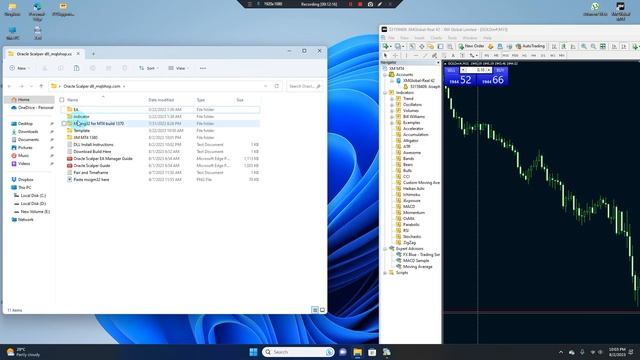Viewport: 640px width, 360px height.
Task: Click the refresh icon beside the address bar
Action: tap(277, 86)
